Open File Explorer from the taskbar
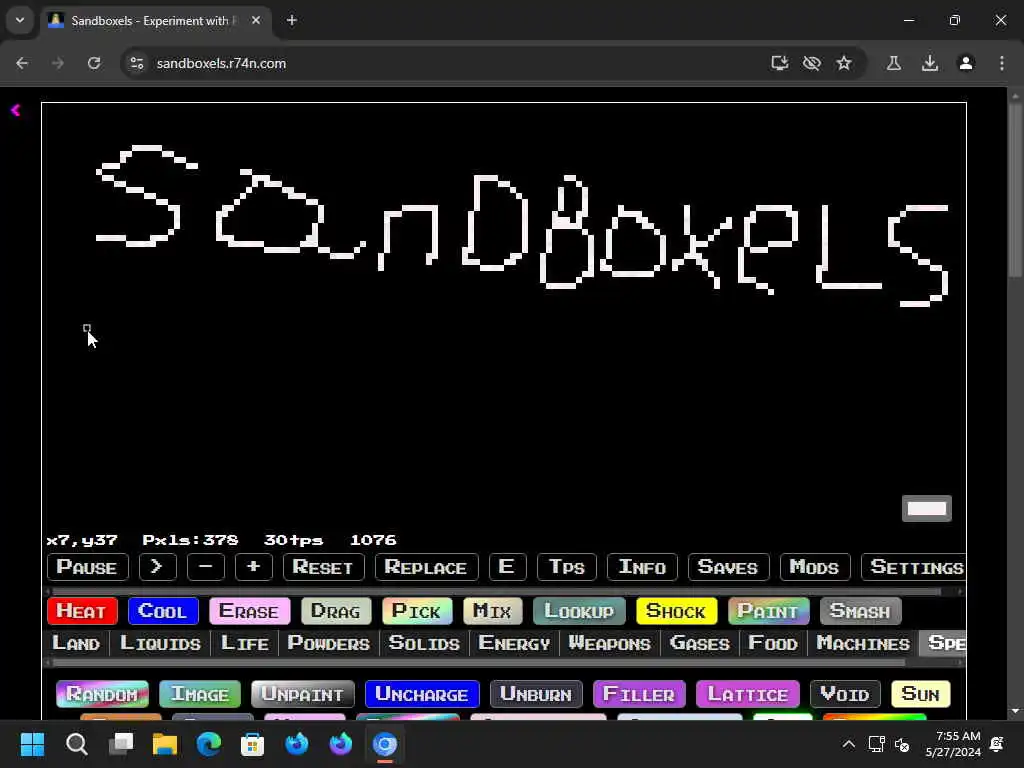1024x768 pixels. coord(165,744)
